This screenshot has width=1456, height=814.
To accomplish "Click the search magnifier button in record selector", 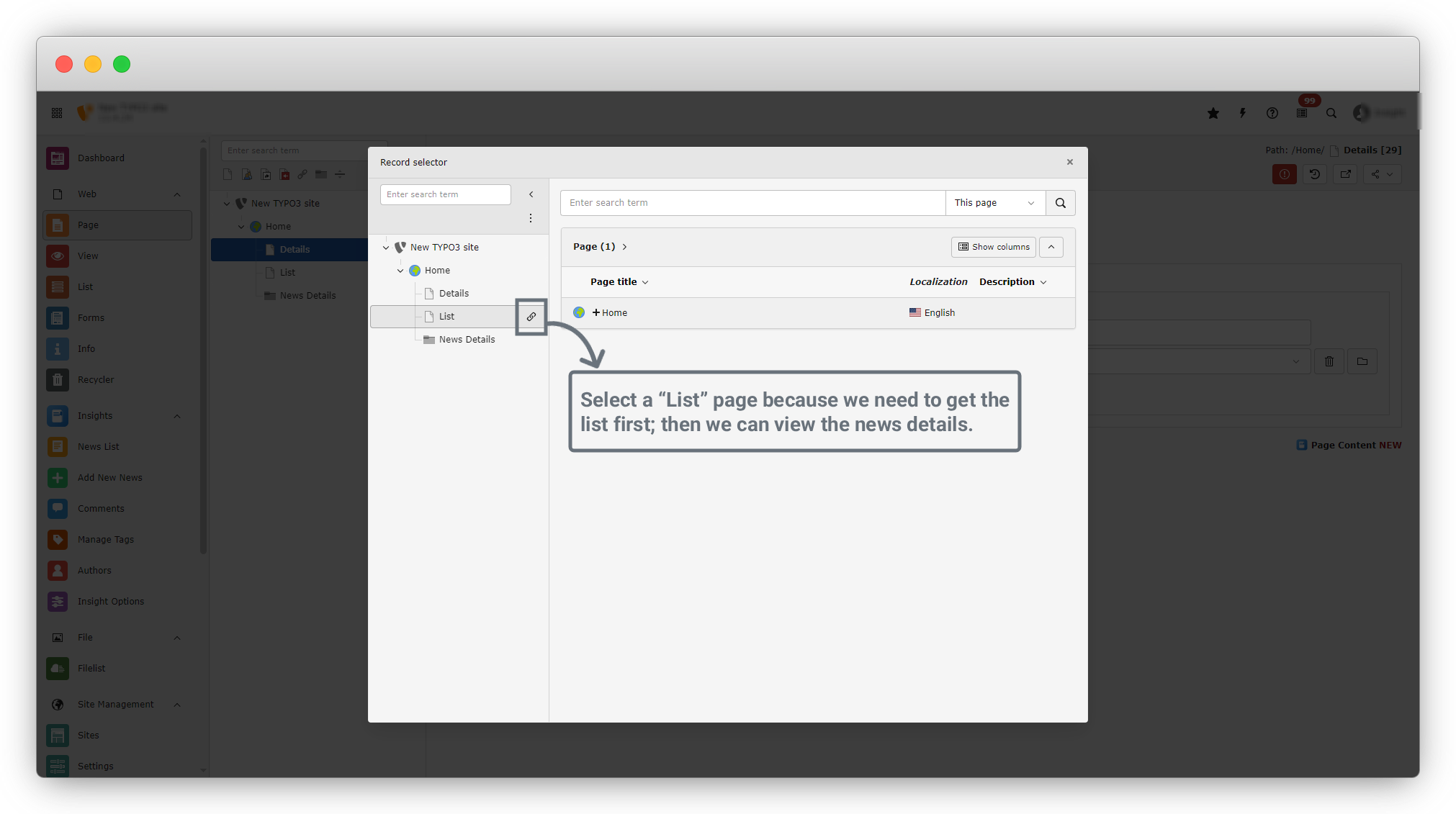I will click(1060, 203).
